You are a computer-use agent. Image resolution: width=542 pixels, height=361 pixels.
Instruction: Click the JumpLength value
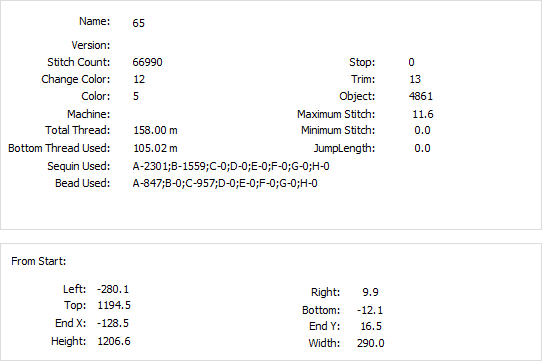[x=422, y=148]
